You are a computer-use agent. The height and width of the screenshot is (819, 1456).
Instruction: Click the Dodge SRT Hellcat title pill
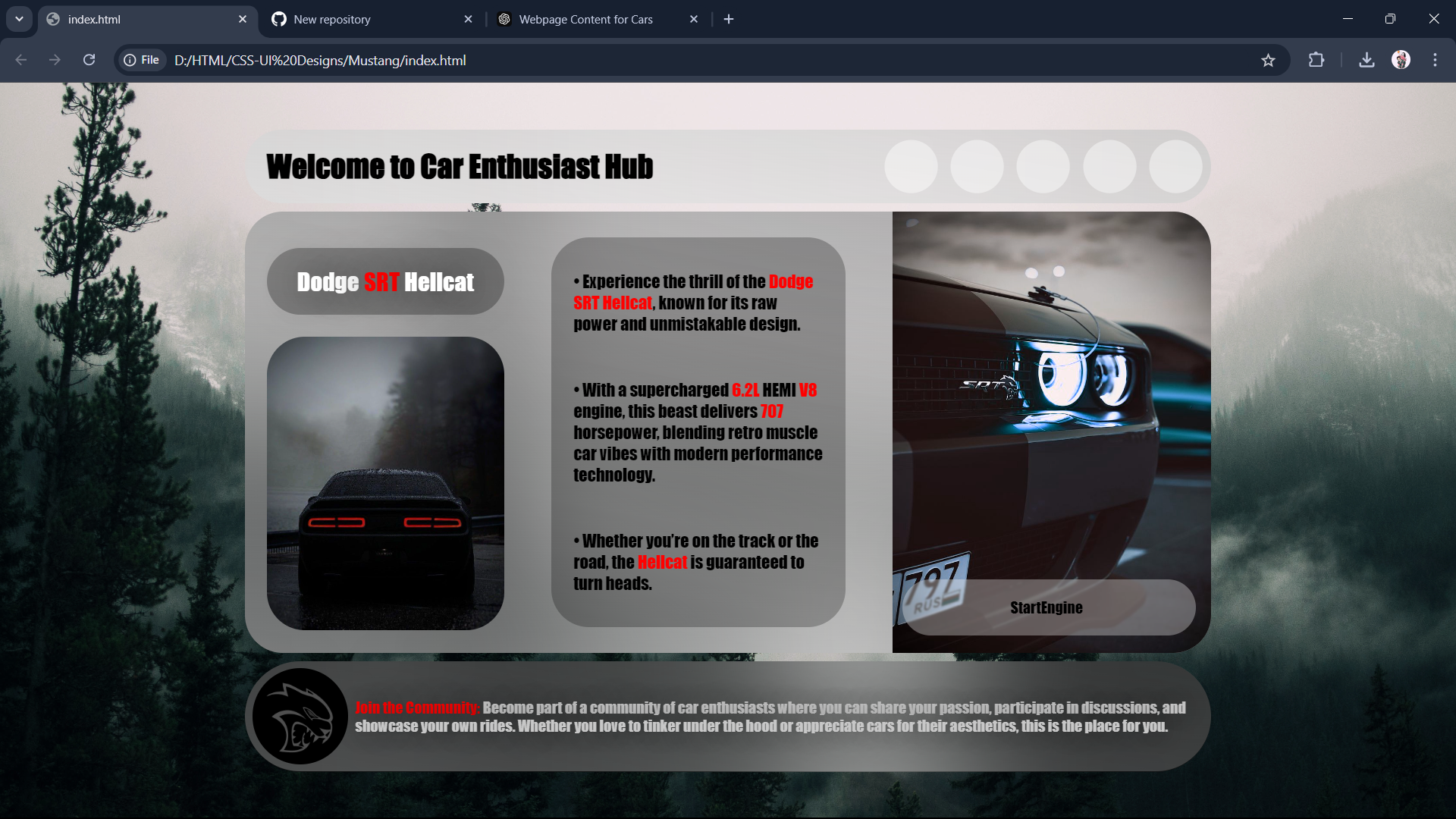385,281
